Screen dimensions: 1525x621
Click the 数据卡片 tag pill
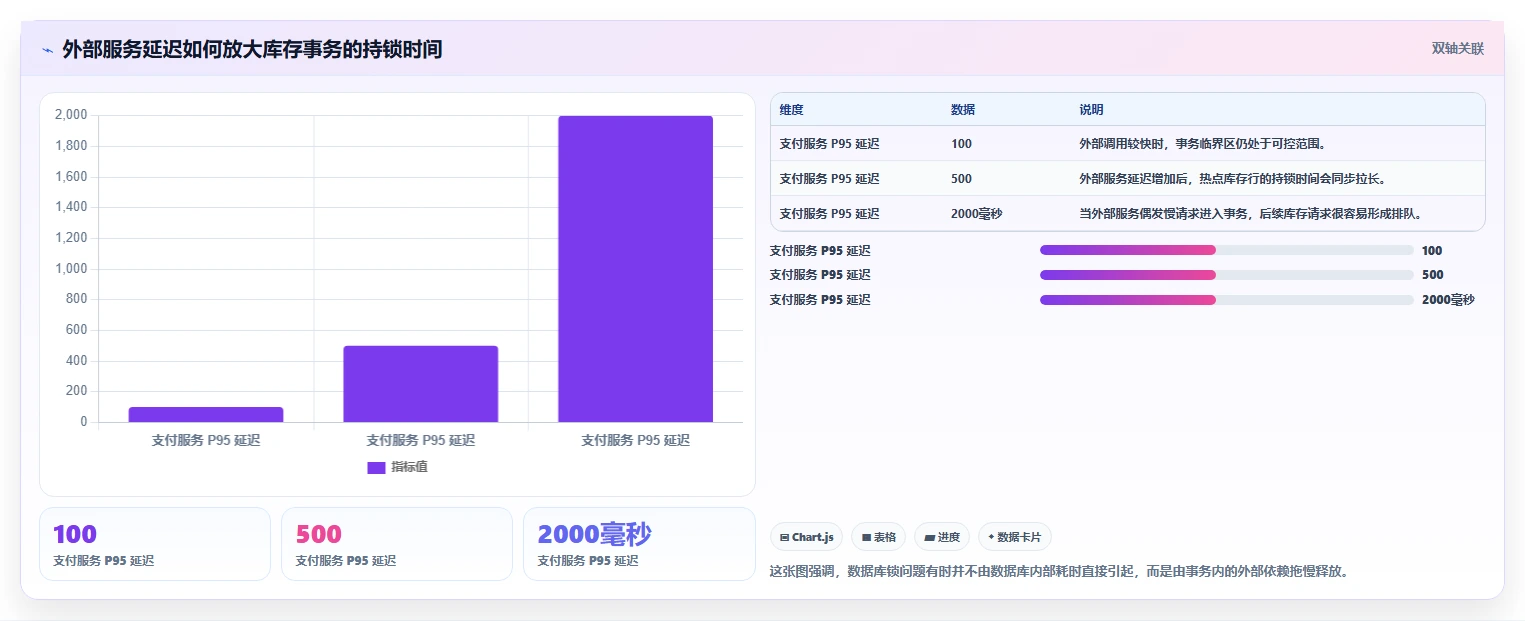[1014, 537]
